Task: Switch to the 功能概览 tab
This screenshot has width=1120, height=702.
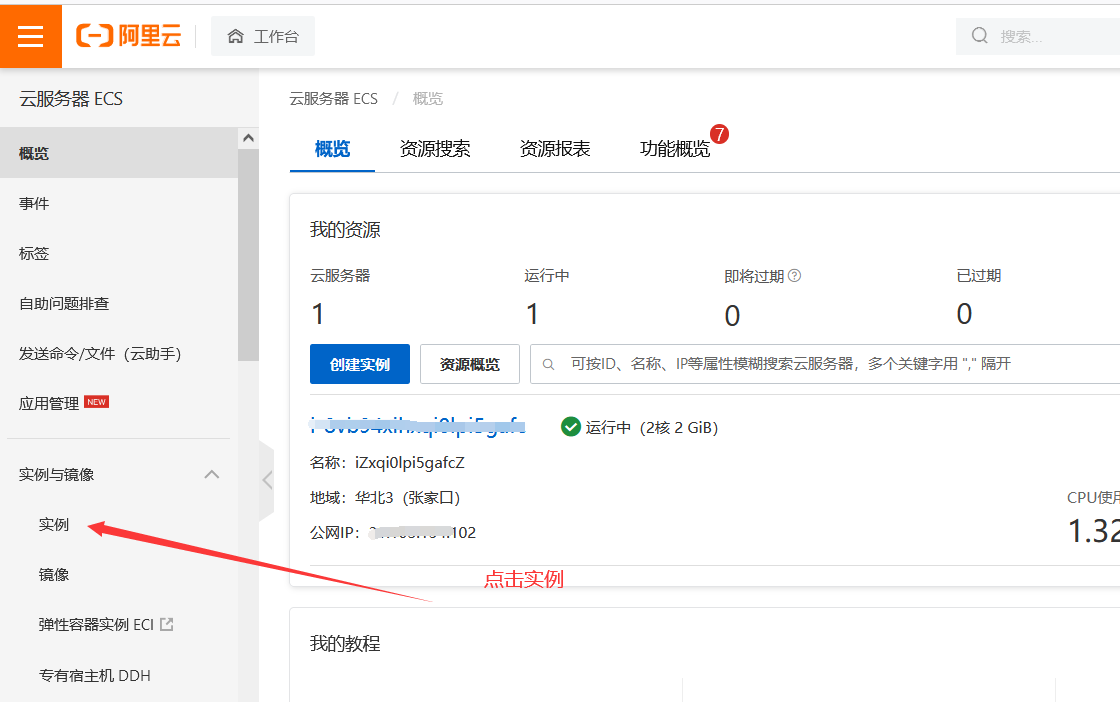Action: (675, 149)
